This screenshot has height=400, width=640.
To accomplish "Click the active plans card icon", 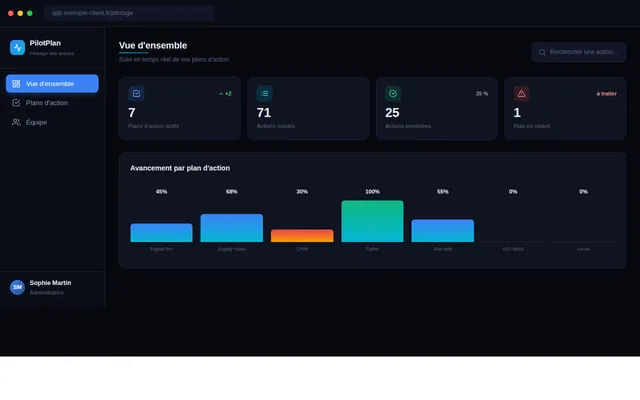I will tap(136, 93).
